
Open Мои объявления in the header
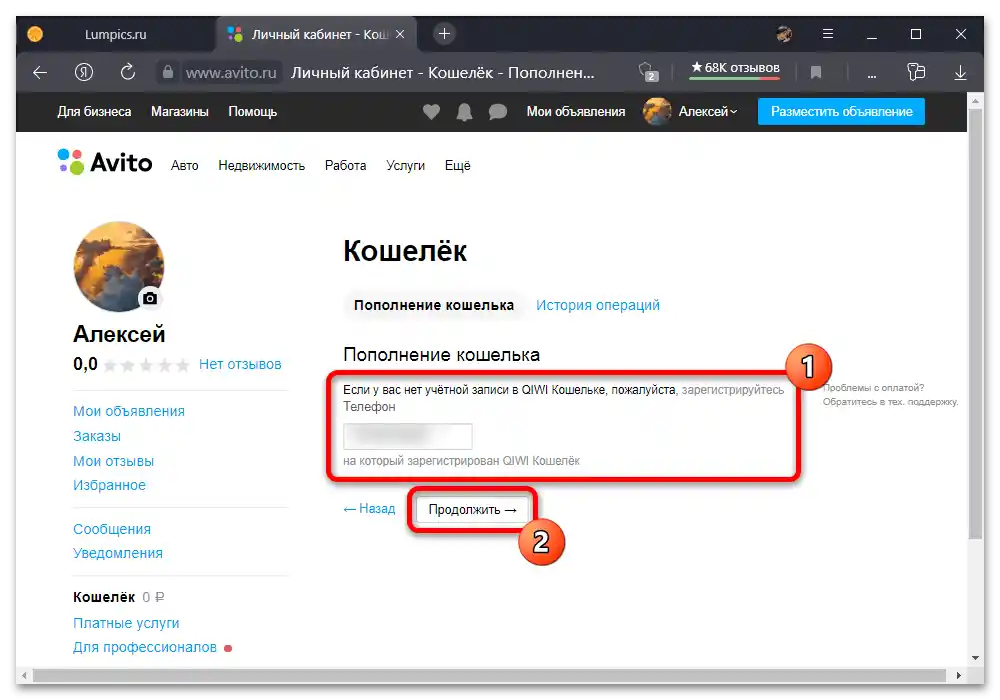point(576,112)
